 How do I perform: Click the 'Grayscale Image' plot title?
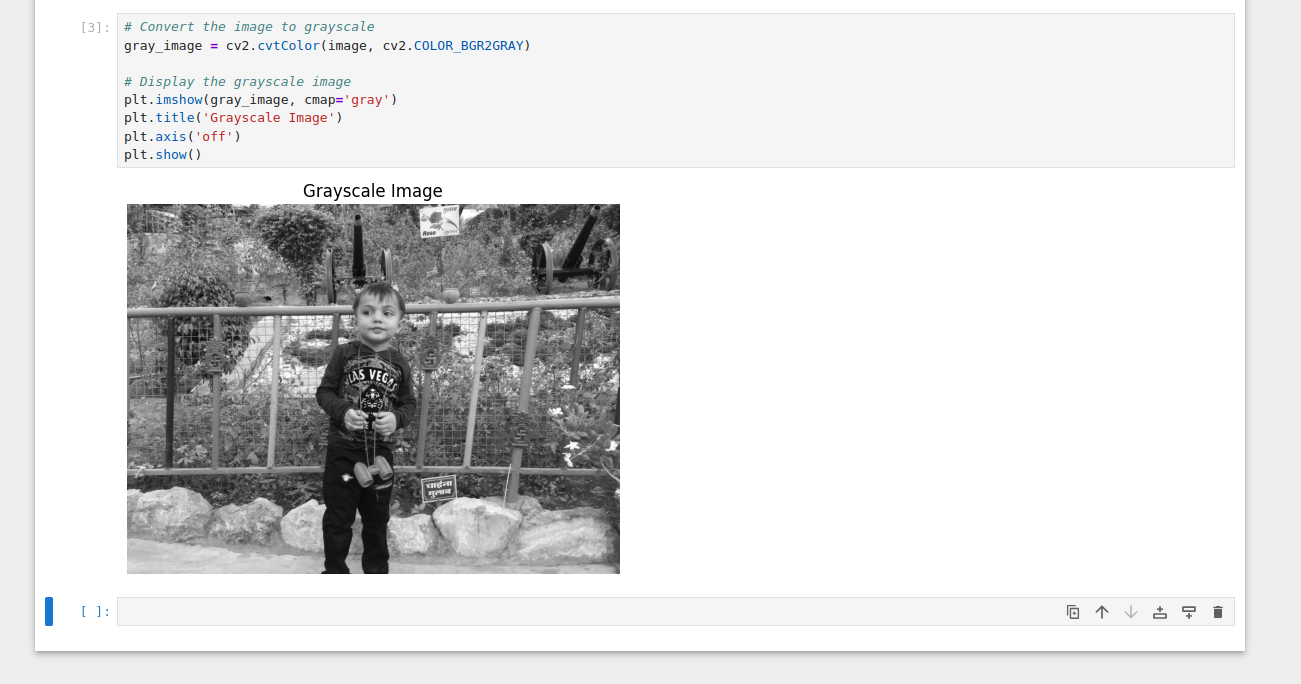tap(372, 191)
